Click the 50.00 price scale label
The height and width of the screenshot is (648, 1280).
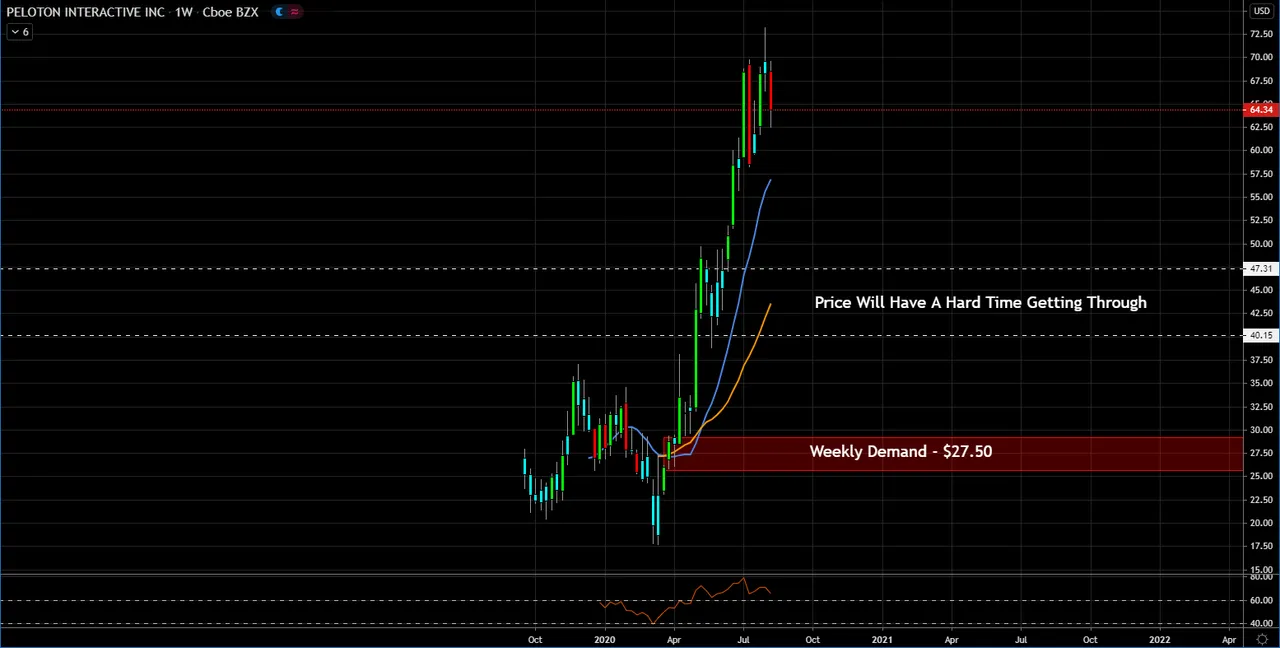point(1261,244)
